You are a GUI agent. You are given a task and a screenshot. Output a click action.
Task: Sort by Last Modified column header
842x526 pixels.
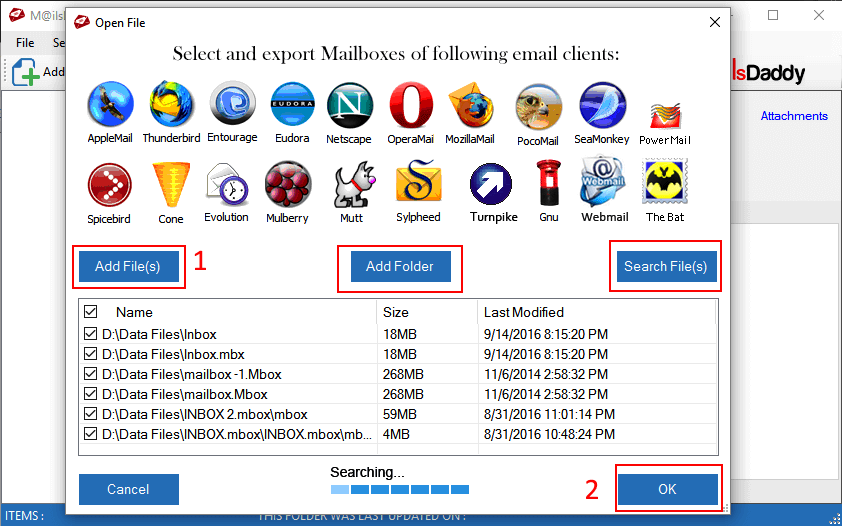tap(524, 312)
